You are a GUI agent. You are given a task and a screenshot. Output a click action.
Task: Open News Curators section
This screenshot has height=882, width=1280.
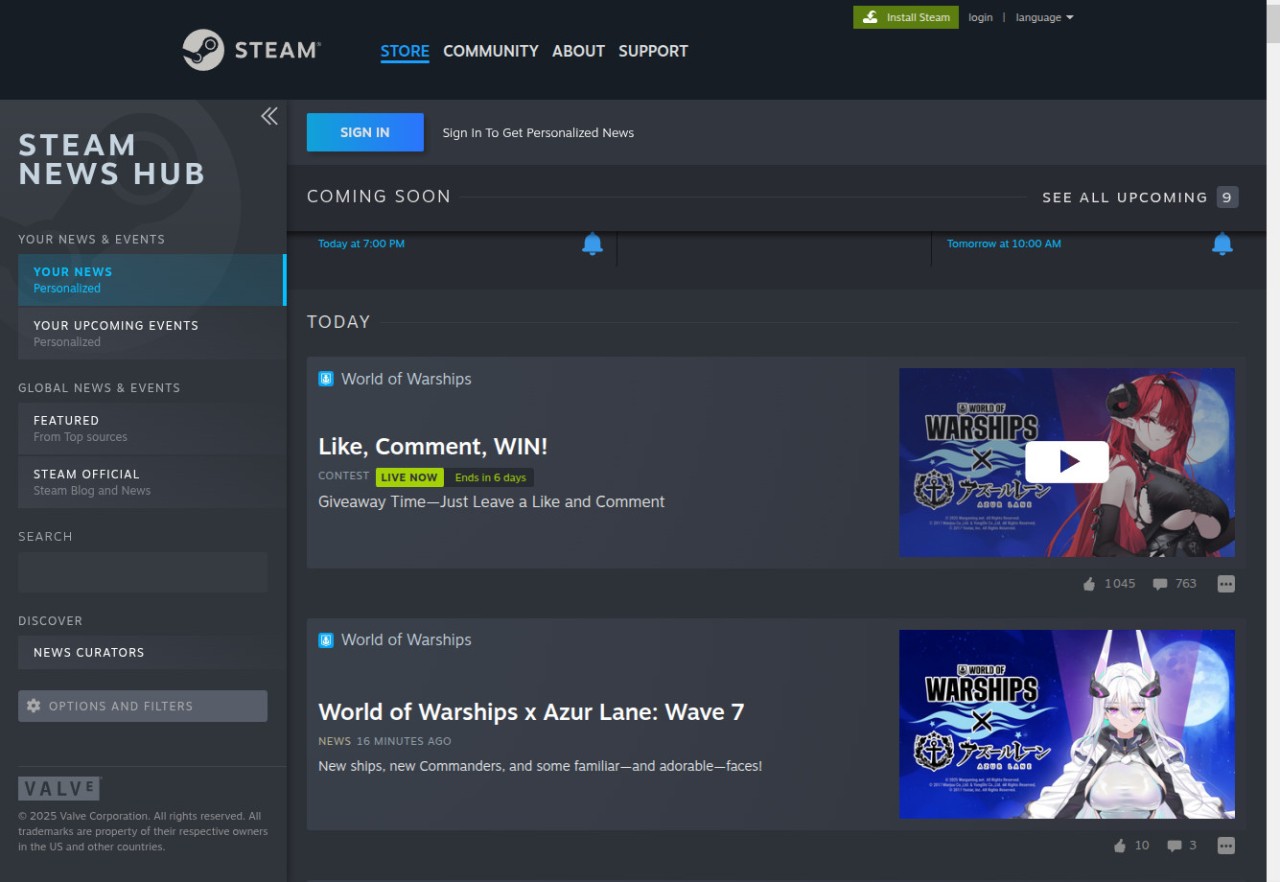tap(152, 652)
